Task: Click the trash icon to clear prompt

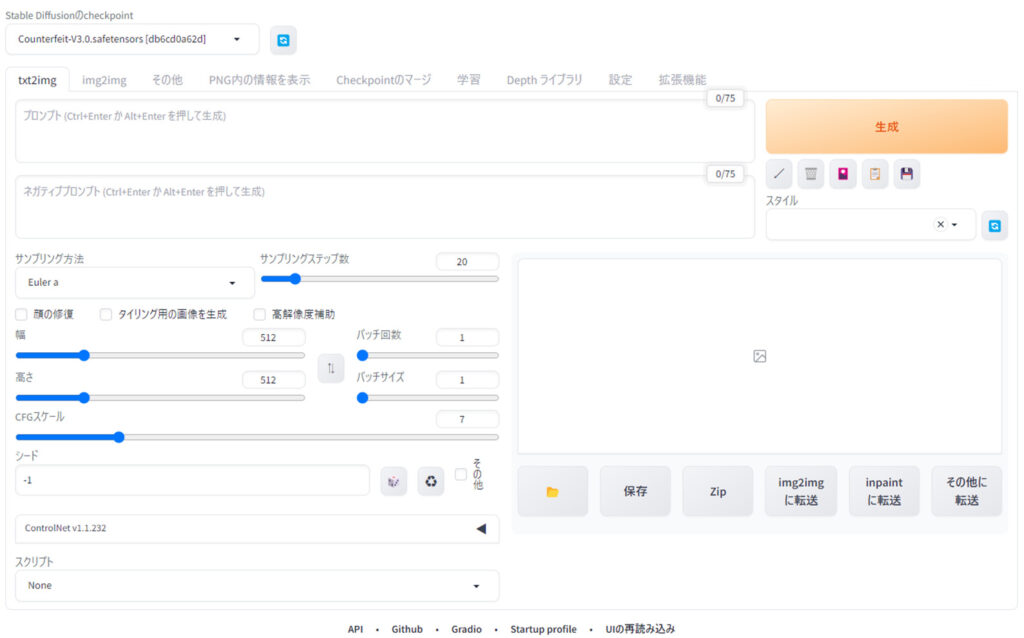Action: [811, 174]
